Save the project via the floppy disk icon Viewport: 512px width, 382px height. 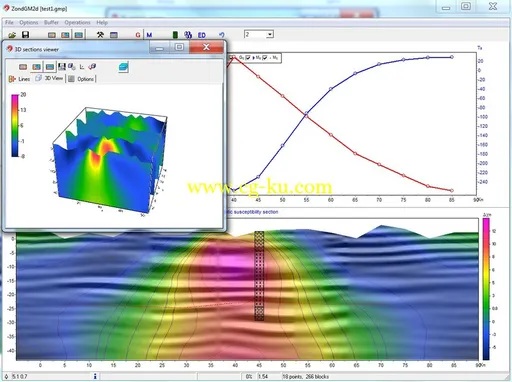pos(25,35)
